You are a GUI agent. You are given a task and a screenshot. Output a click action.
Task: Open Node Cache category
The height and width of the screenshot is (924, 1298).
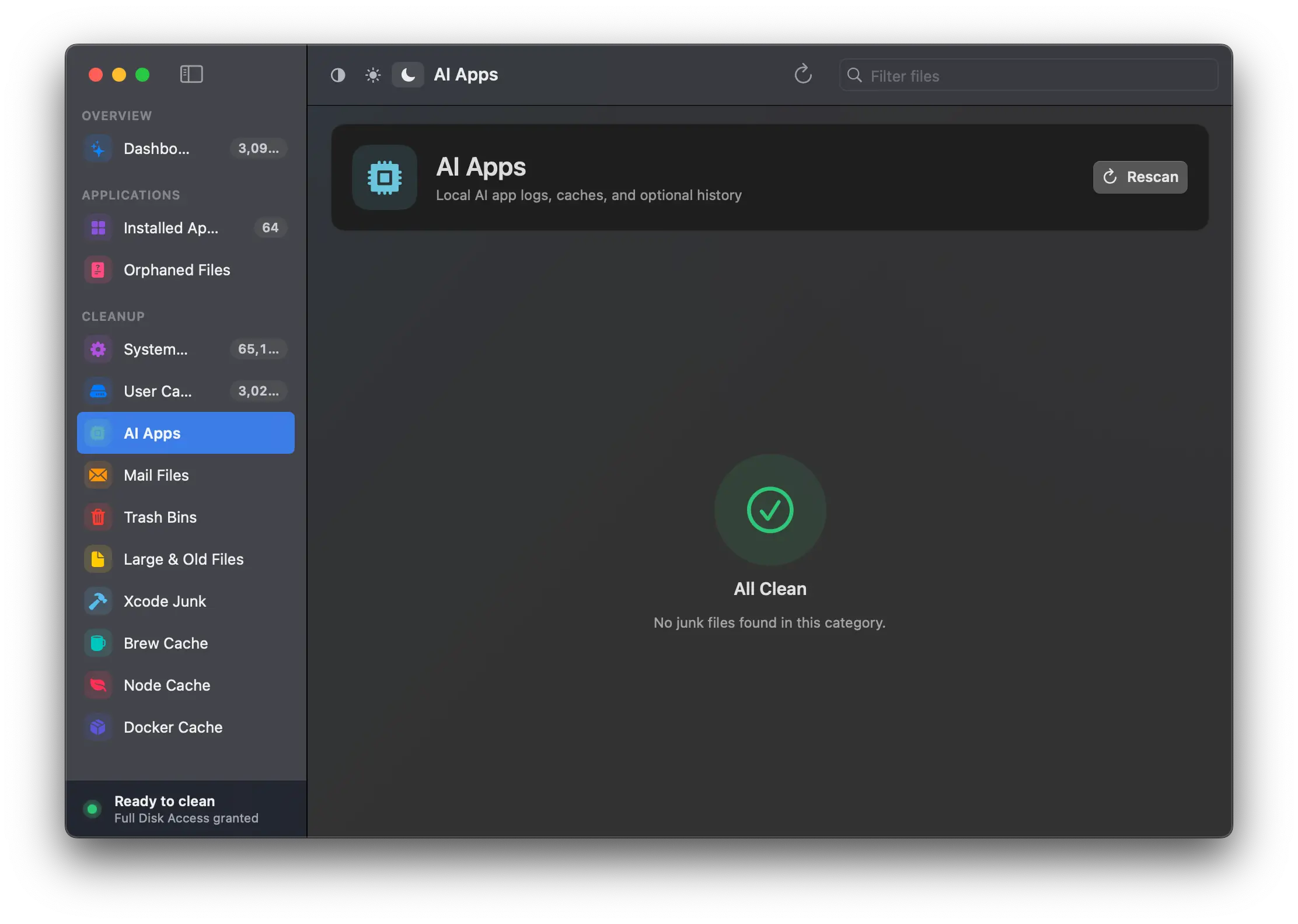[186, 685]
